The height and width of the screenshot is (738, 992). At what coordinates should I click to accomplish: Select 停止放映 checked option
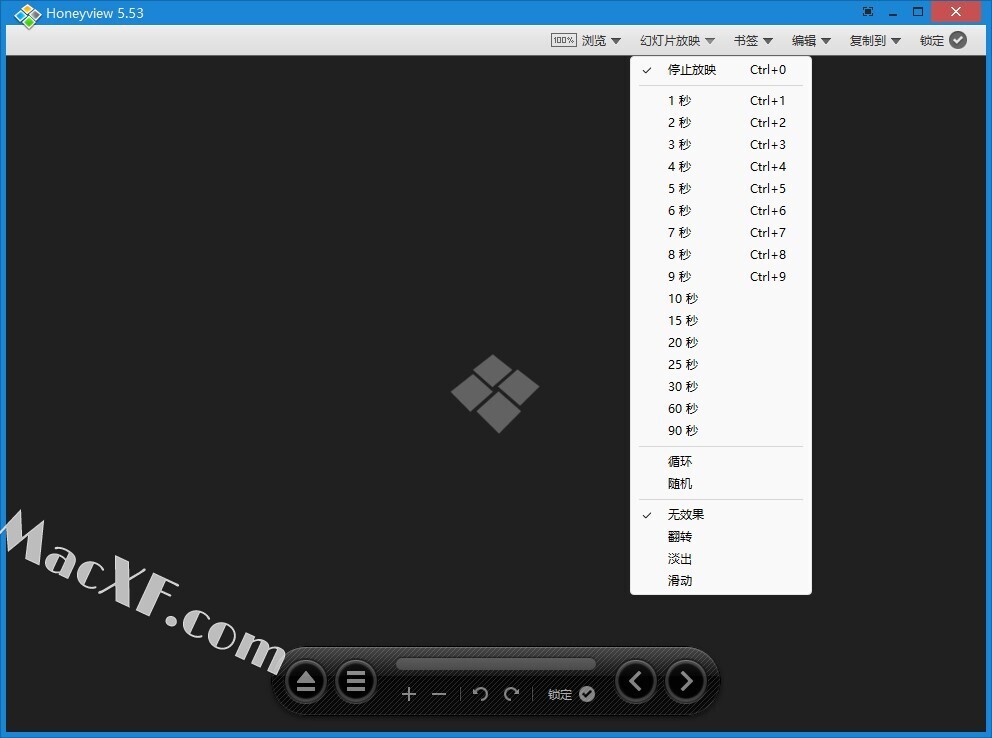721,70
